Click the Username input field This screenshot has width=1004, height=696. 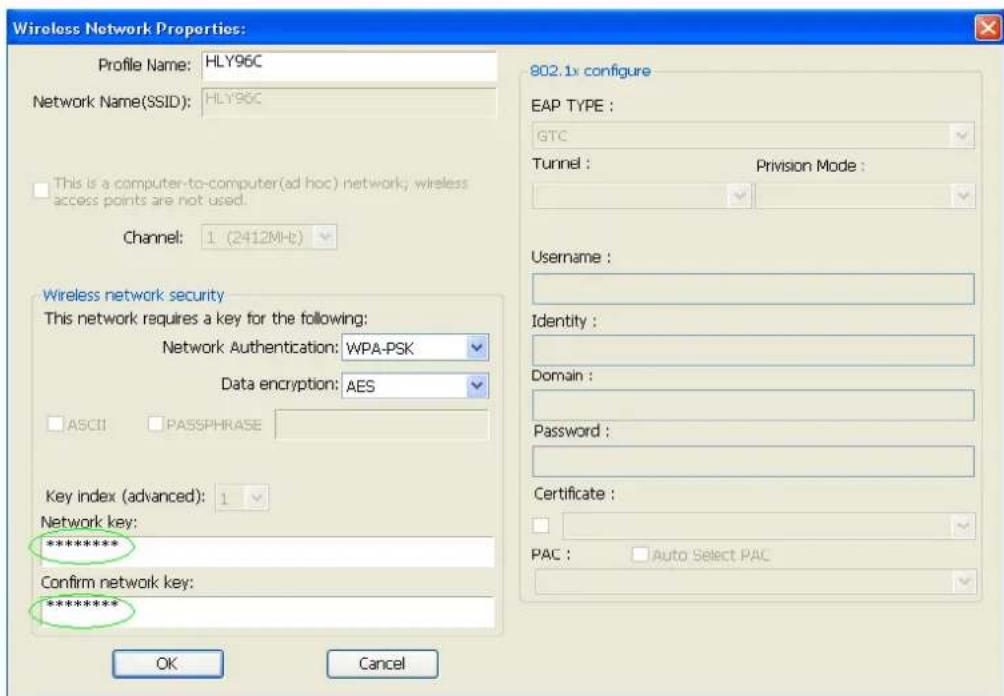[753, 289]
